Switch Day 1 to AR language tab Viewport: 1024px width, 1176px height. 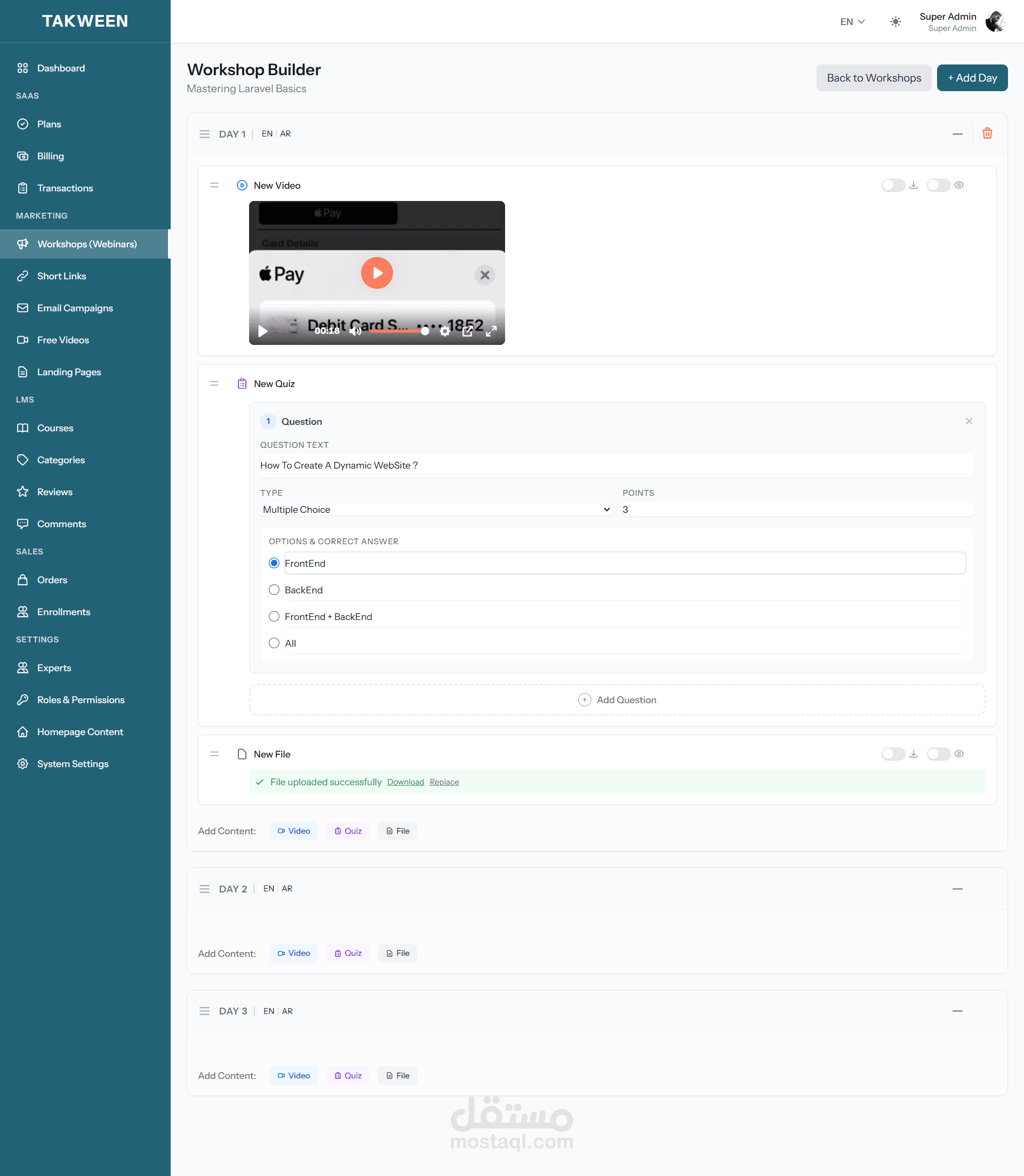coord(286,134)
